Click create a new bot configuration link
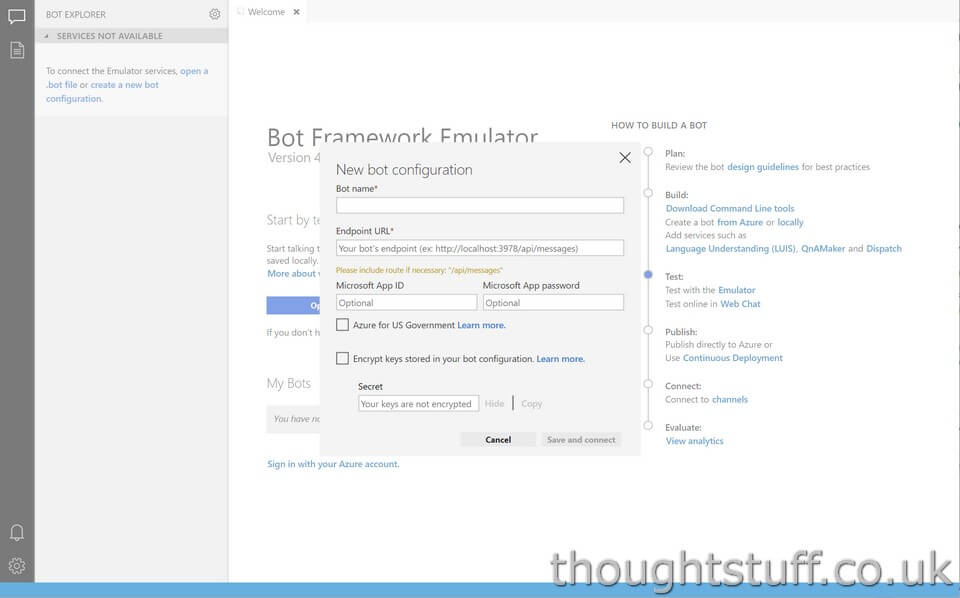Screen dimensions: 960x598 pyautogui.click(x=125, y=85)
